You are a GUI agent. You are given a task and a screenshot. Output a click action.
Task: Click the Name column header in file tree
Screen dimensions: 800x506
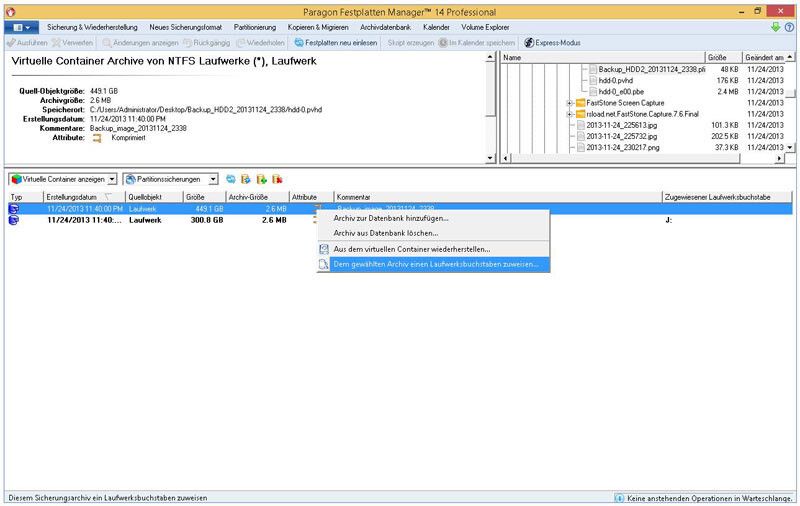click(x=603, y=58)
